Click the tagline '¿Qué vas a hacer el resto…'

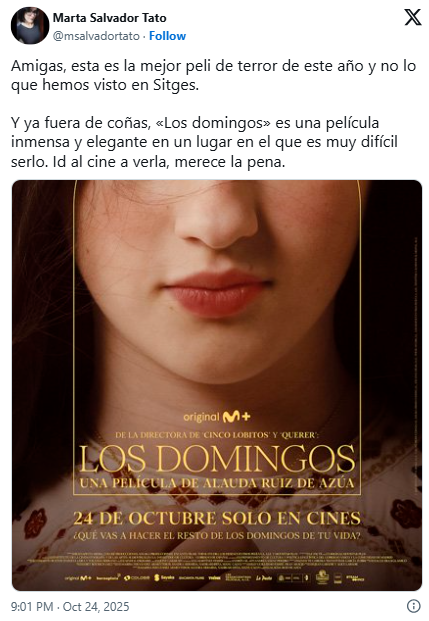[x=217, y=536]
